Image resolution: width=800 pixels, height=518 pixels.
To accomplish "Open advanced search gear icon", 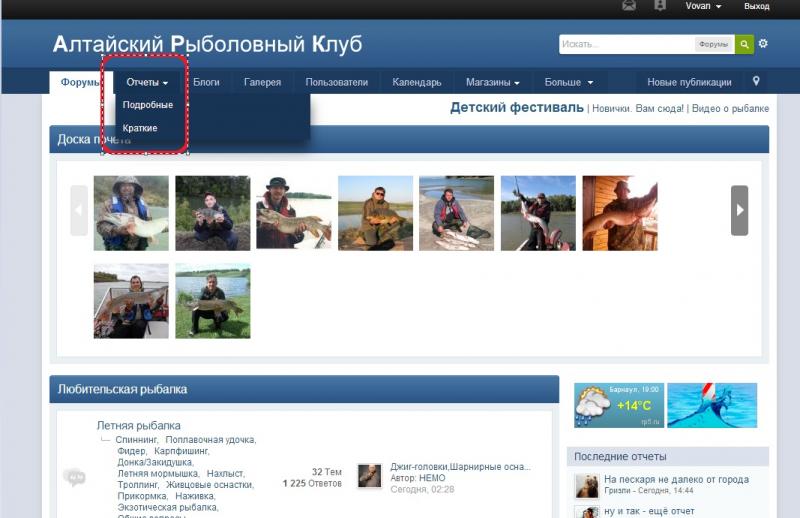I will coord(764,44).
